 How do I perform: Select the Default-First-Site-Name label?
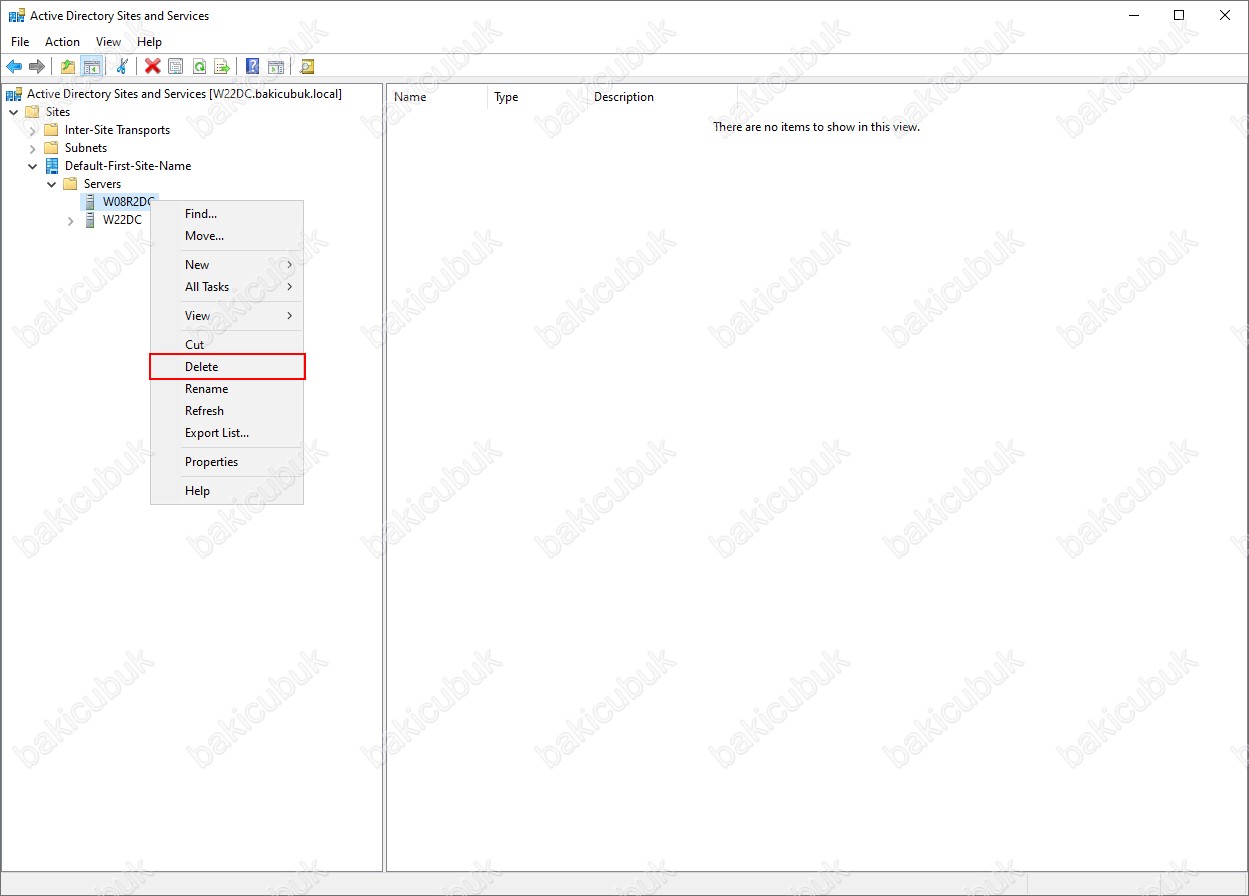(x=128, y=166)
